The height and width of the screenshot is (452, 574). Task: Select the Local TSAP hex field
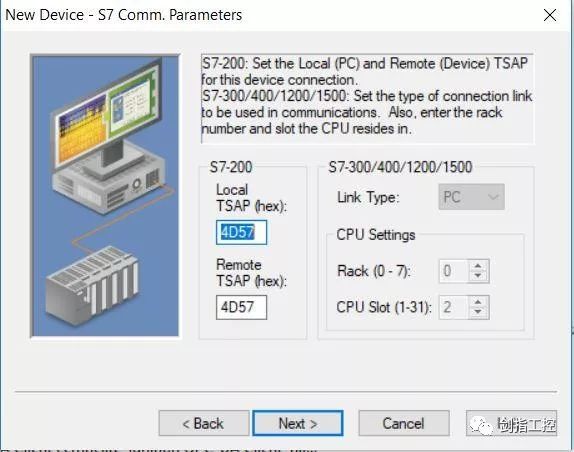tap(241, 232)
